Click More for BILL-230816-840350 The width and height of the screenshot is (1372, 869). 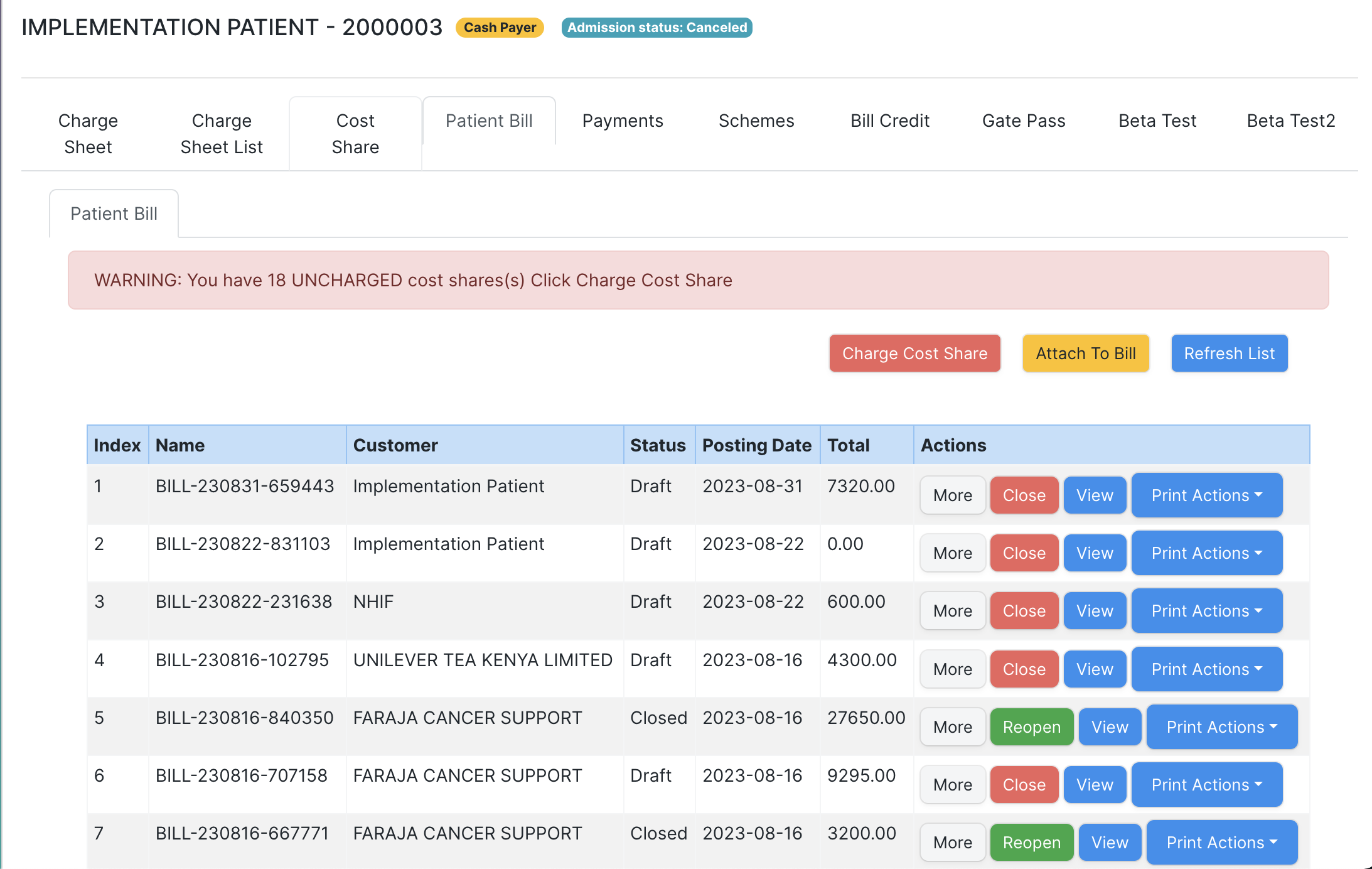pos(953,727)
